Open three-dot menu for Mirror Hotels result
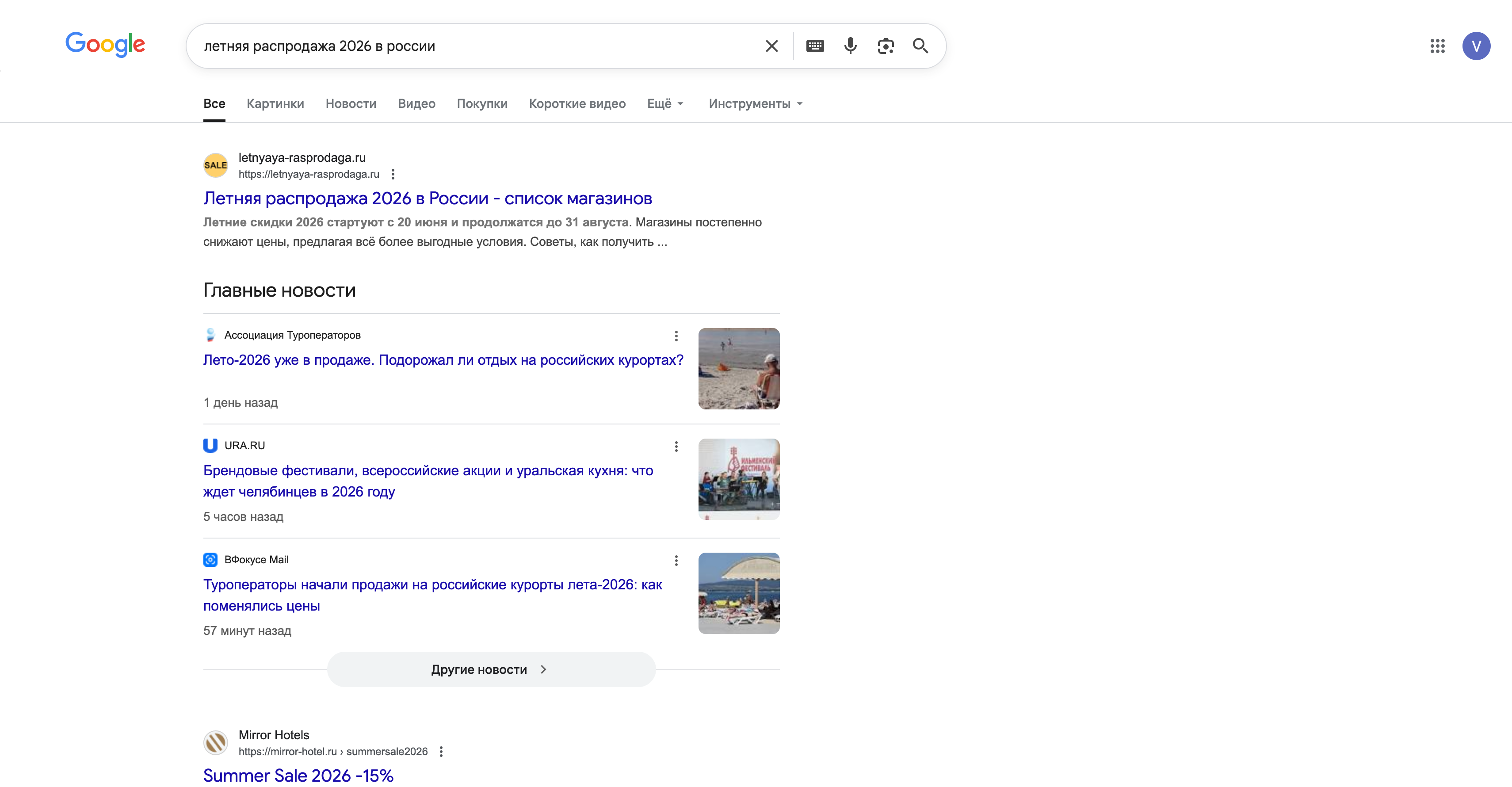 [x=441, y=752]
